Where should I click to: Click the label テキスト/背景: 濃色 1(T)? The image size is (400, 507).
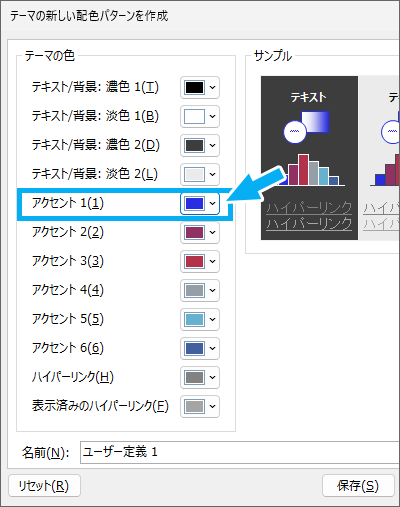pos(95,87)
